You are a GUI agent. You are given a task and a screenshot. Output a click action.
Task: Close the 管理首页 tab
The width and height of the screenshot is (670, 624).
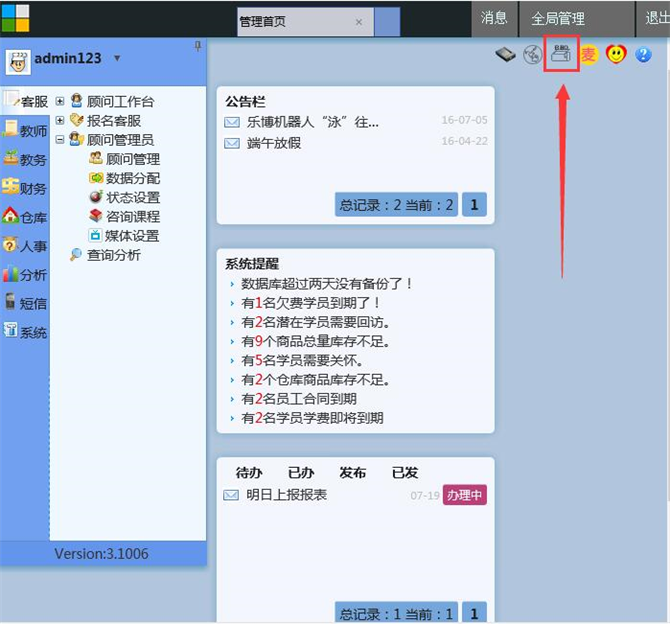[x=359, y=22]
